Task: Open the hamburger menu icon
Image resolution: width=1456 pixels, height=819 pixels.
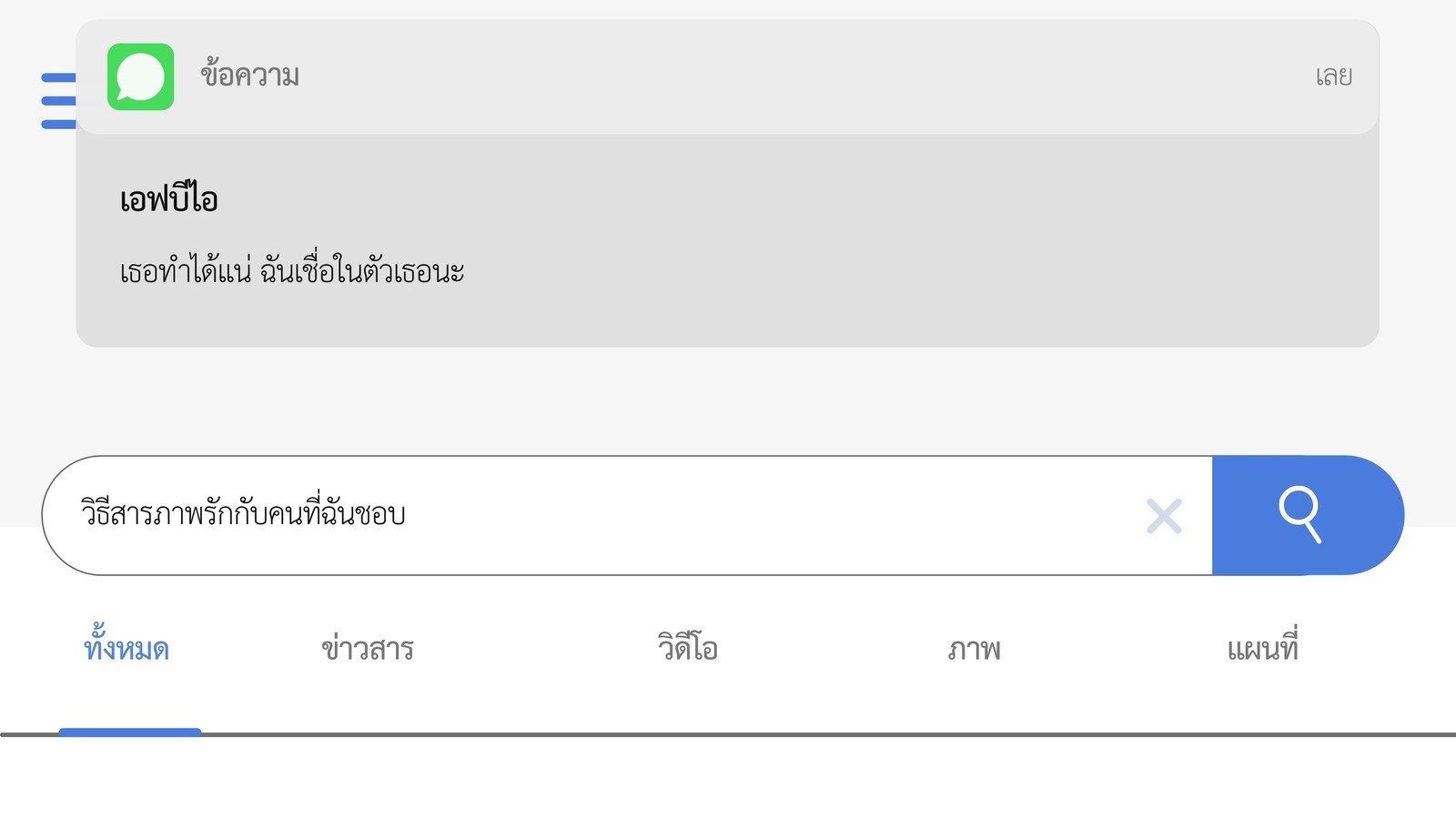Action: coord(58,100)
